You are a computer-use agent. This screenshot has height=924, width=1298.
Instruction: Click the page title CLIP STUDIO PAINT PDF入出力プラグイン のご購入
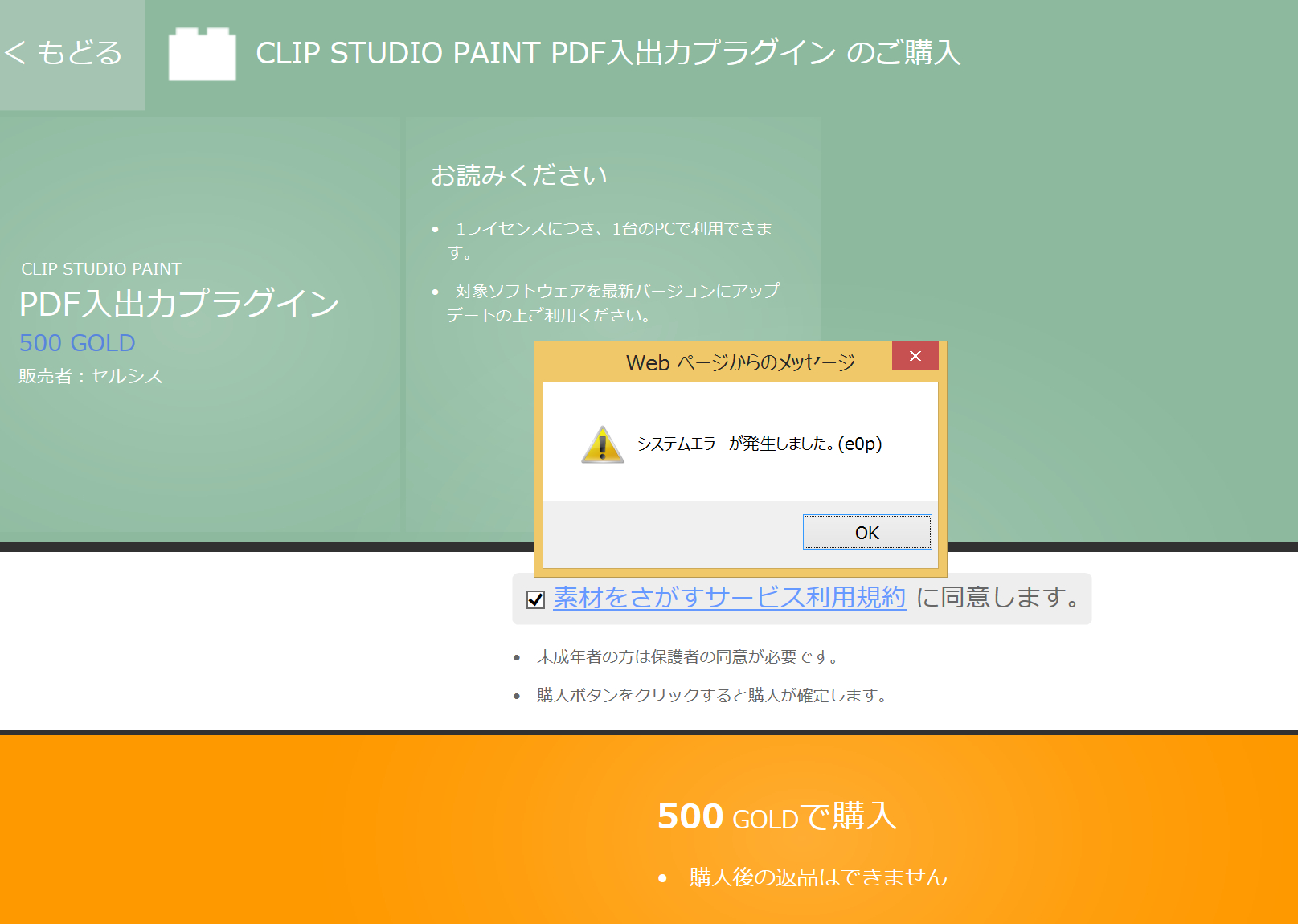pyautogui.click(x=608, y=53)
